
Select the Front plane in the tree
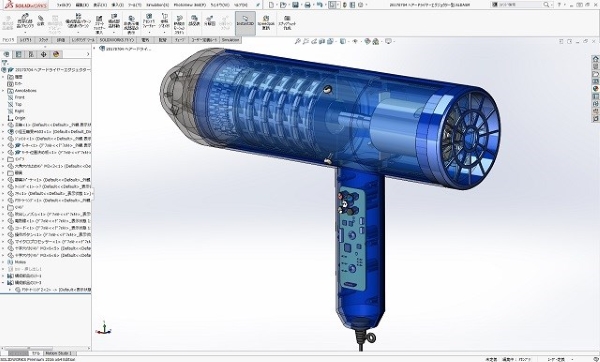20,97
